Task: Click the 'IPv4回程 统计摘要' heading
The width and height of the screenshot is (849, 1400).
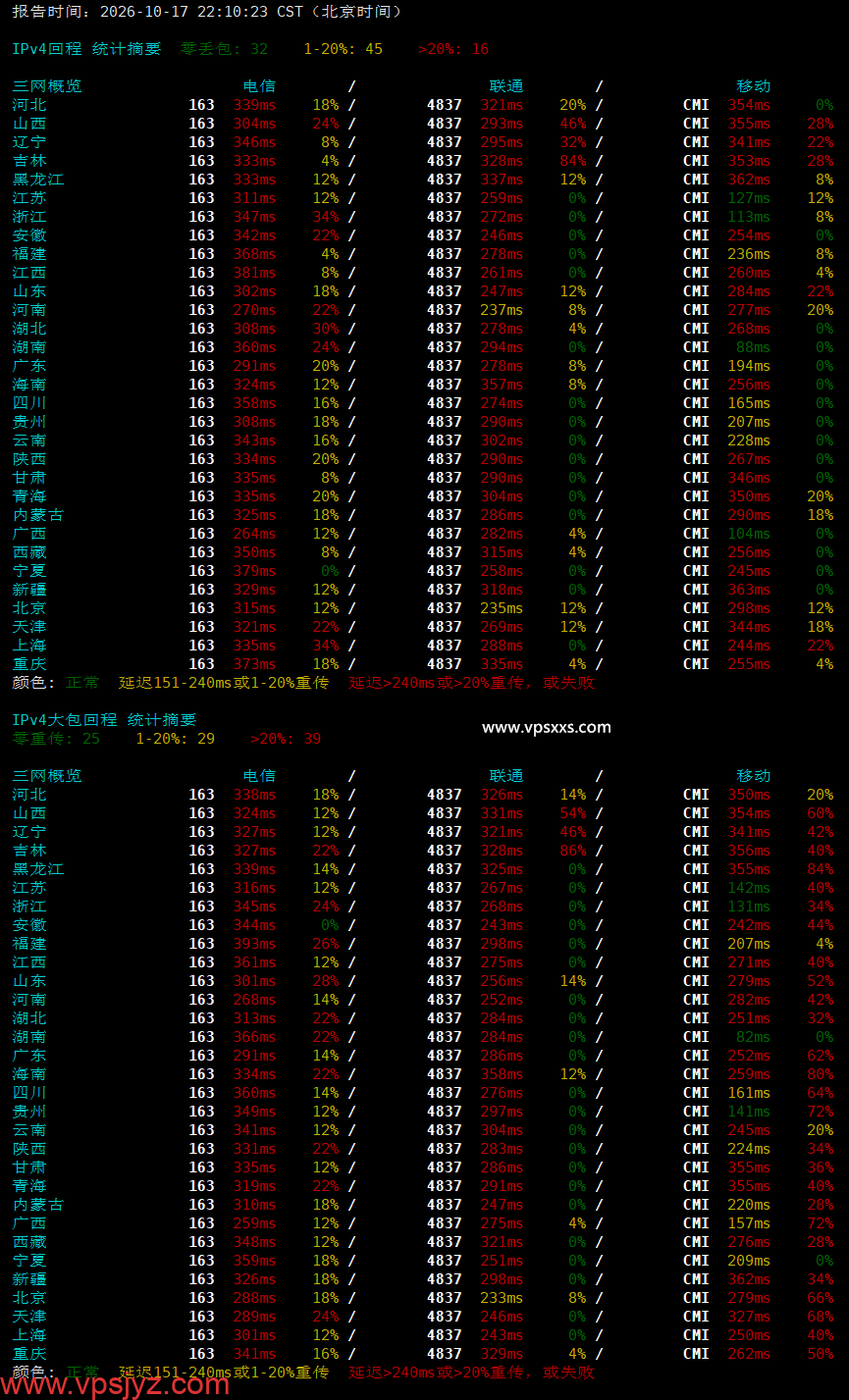Action: (86, 49)
